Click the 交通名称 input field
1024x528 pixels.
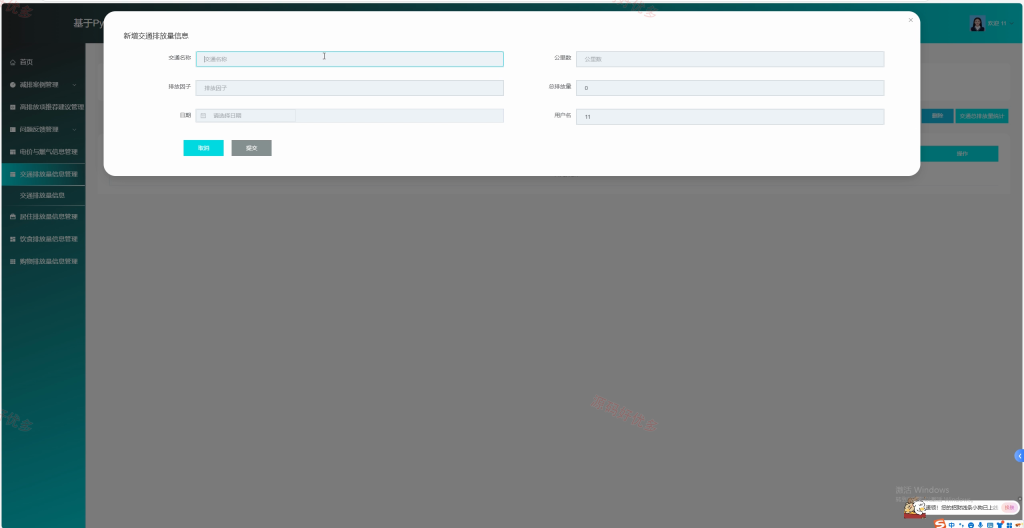[x=349, y=59]
